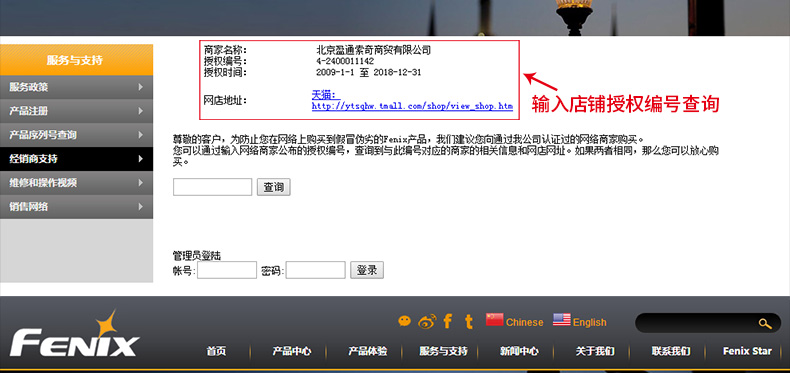Open the 天猫 shop link
Viewport: 790px width, 373px height.
[x=326, y=95]
